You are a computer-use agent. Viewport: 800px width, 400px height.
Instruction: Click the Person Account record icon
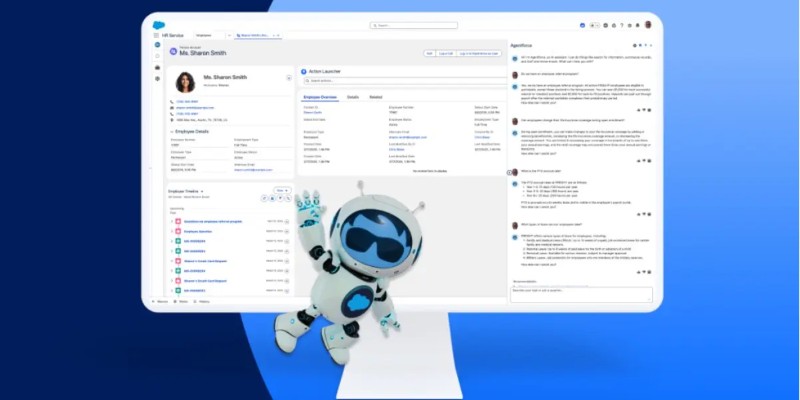click(x=173, y=52)
